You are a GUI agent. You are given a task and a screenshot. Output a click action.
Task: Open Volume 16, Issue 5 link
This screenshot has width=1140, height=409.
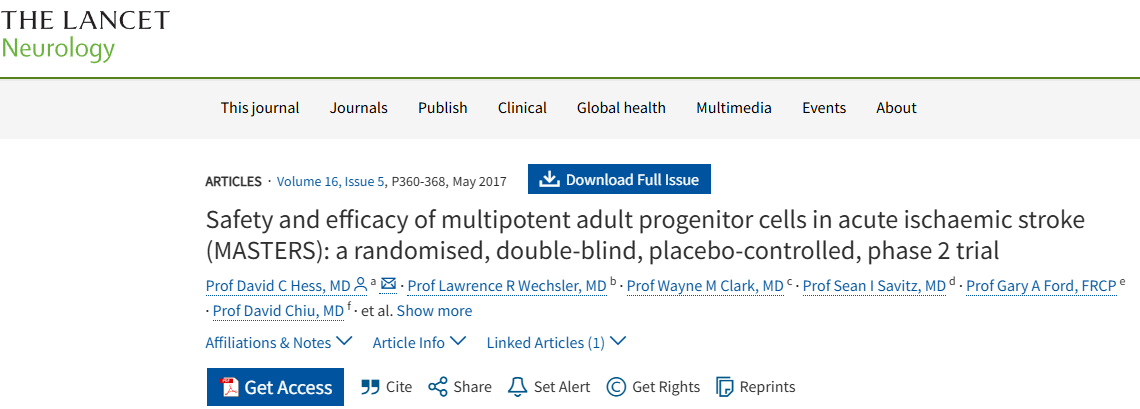point(330,181)
